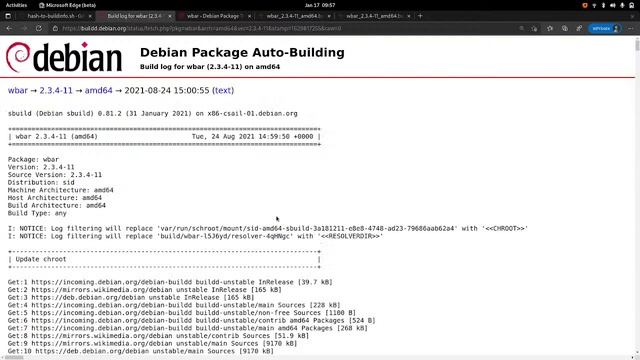Screen dimensions: 640x360
Task: Click the 'Distribution: sid' line
Action: click(41, 182)
